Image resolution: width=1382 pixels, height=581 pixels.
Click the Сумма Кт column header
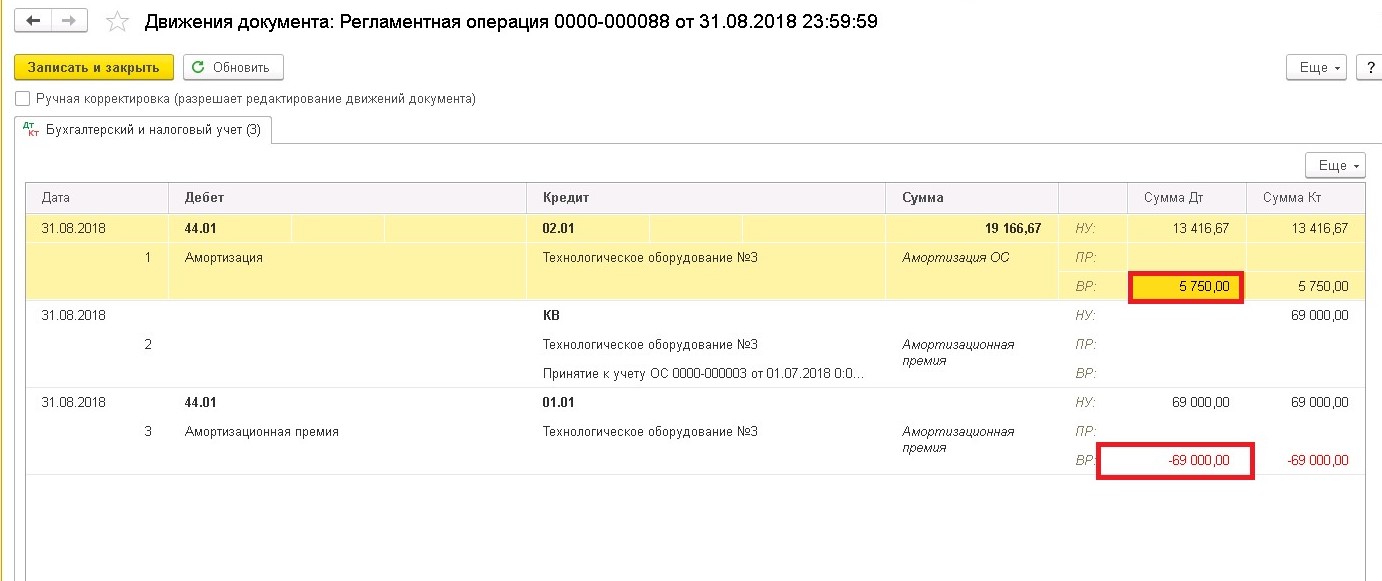(x=1305, y=198)
